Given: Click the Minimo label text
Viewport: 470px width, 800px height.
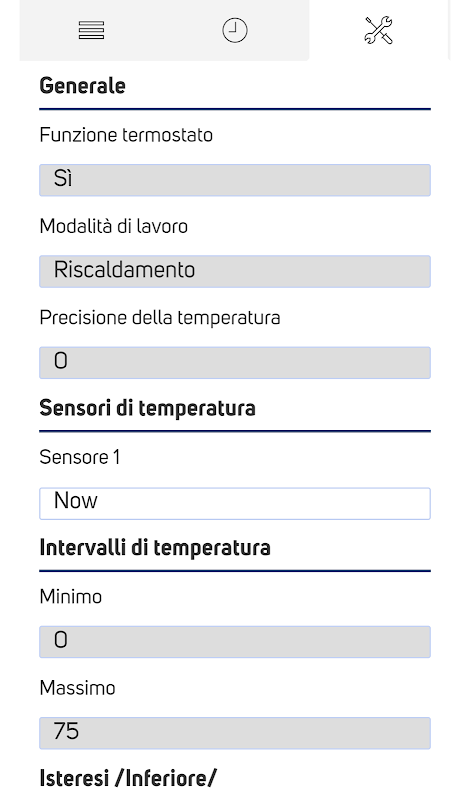Looking at the screenshot, I should click(70, 596).
